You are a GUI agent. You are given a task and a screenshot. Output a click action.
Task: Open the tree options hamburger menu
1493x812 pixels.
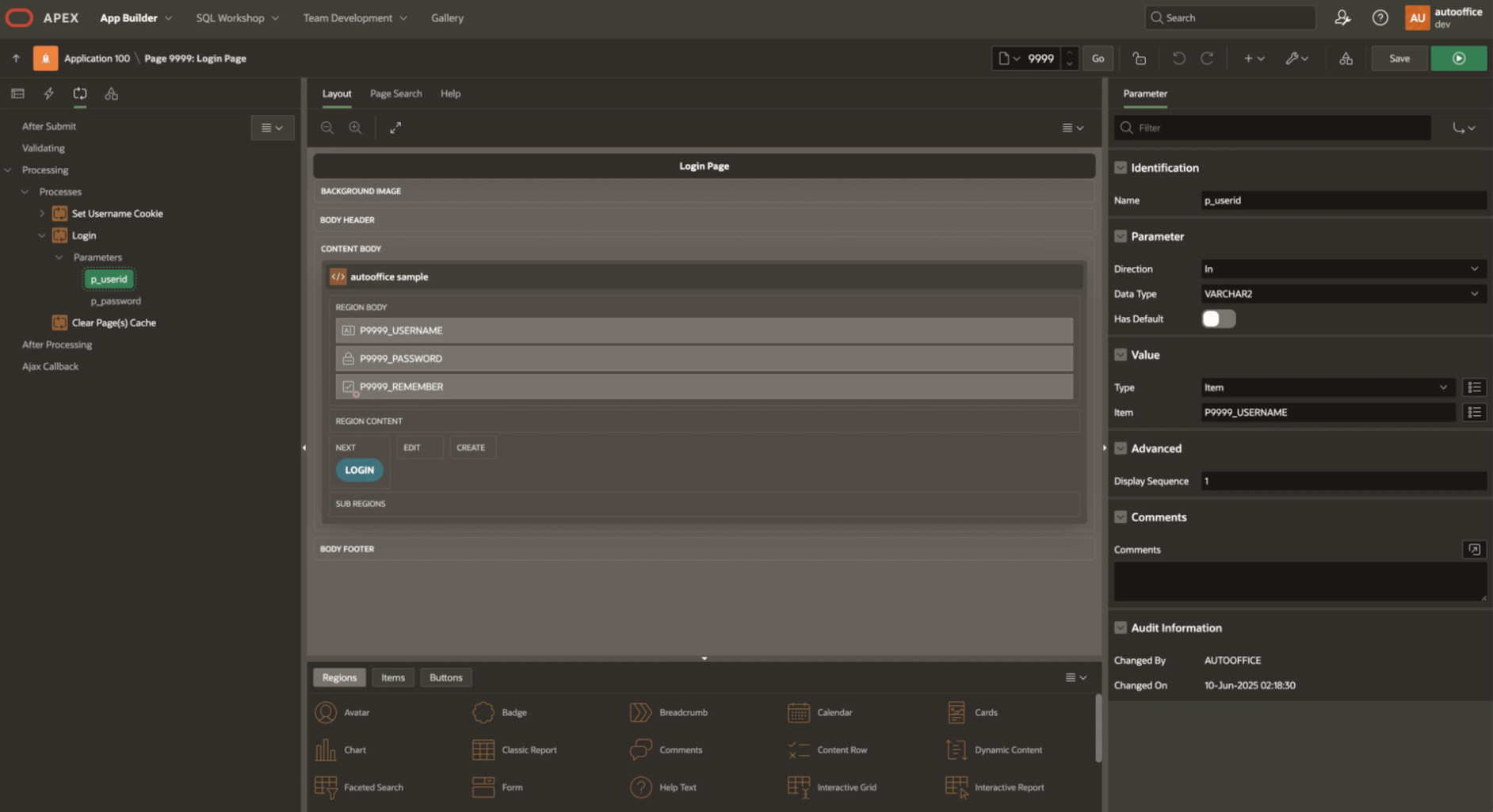[x=272, y=128]
